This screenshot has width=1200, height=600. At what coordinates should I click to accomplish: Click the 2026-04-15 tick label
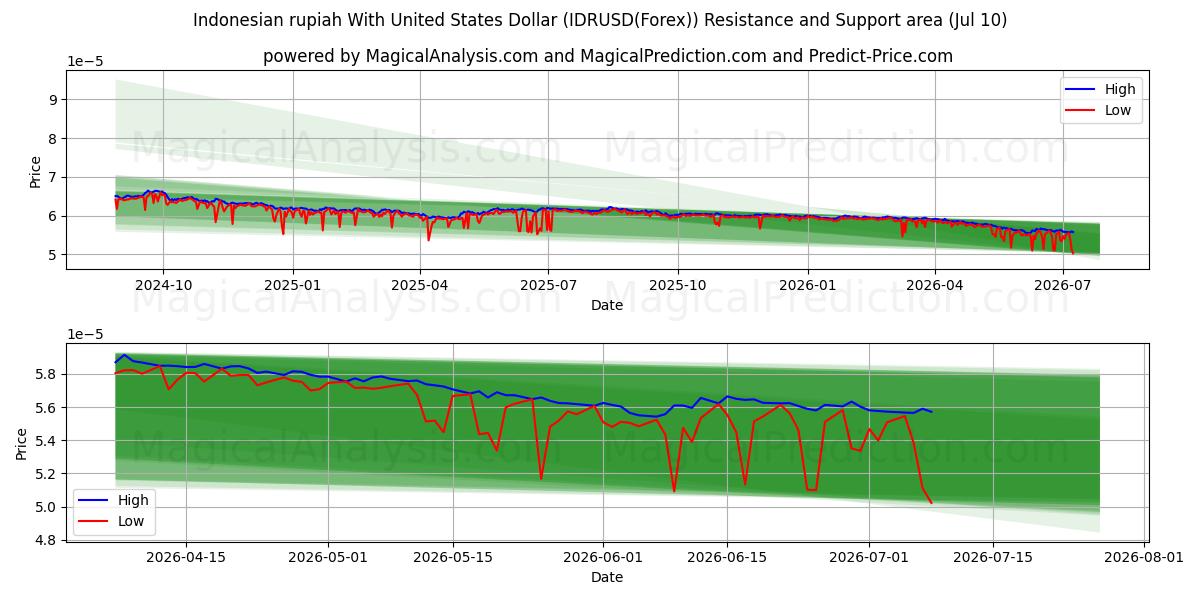tap(186, 557)
